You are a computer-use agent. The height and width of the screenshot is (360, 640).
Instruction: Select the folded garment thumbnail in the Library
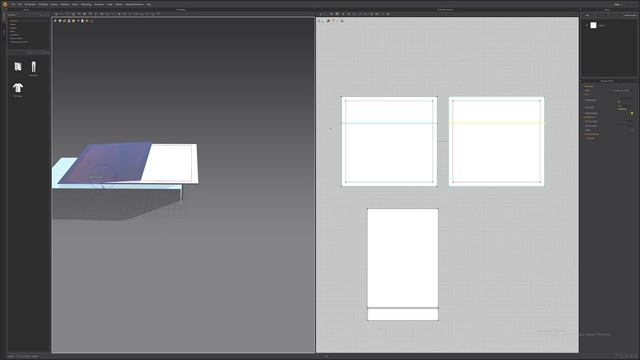coord(18,67)
